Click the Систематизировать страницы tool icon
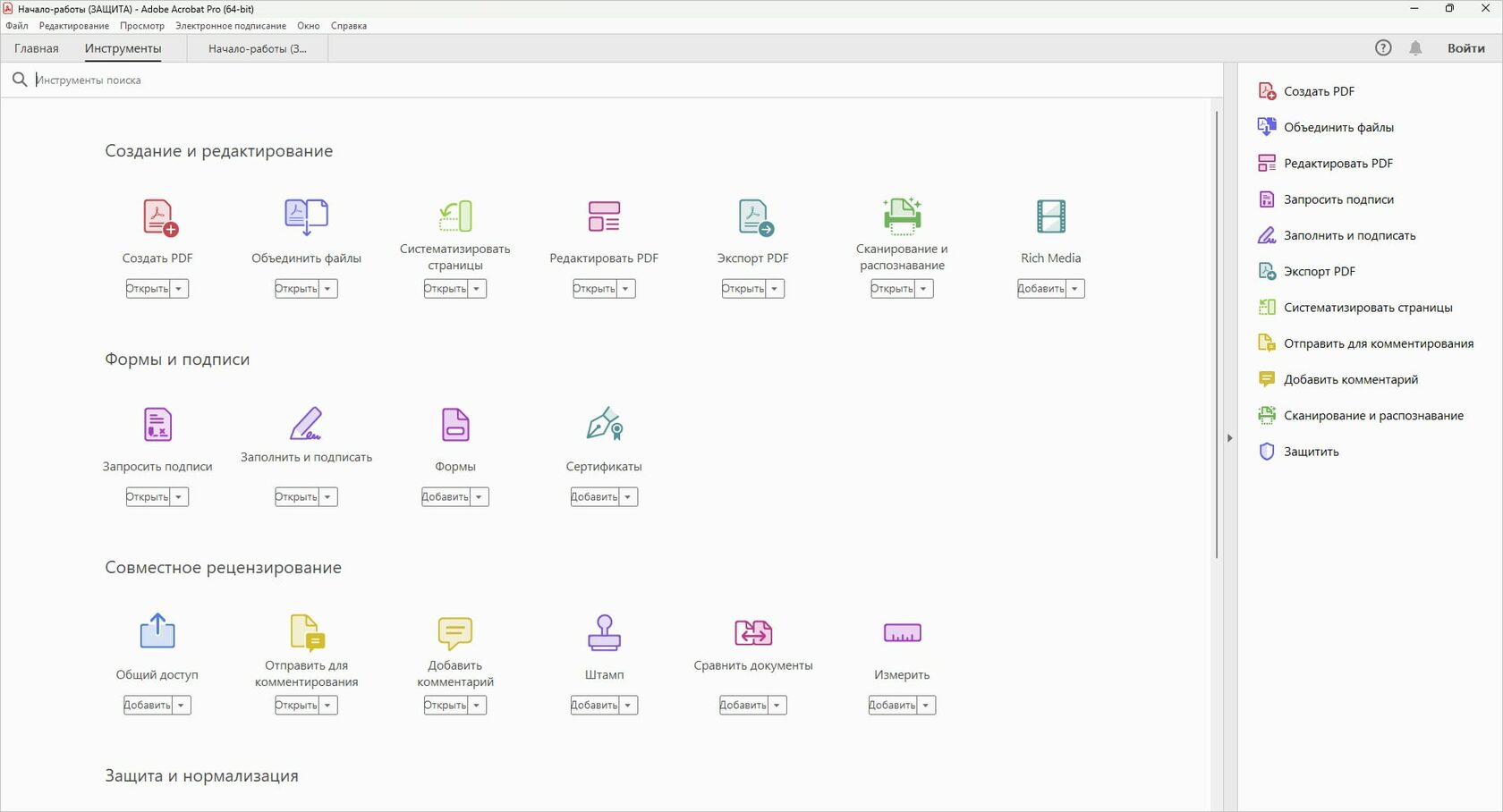 (455, 216)
